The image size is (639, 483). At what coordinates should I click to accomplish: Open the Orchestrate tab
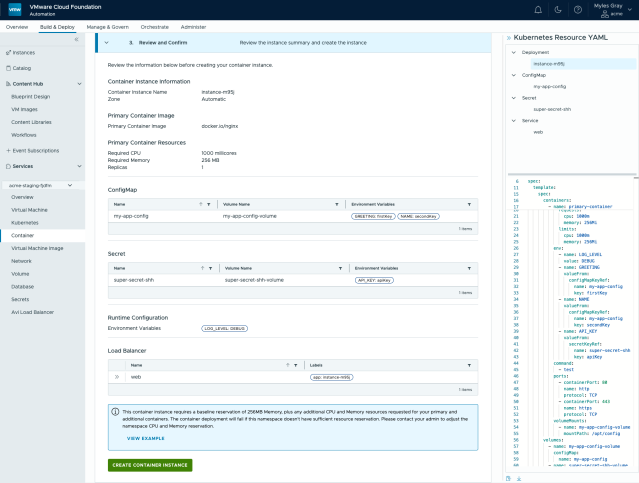[x=154, y=27]
